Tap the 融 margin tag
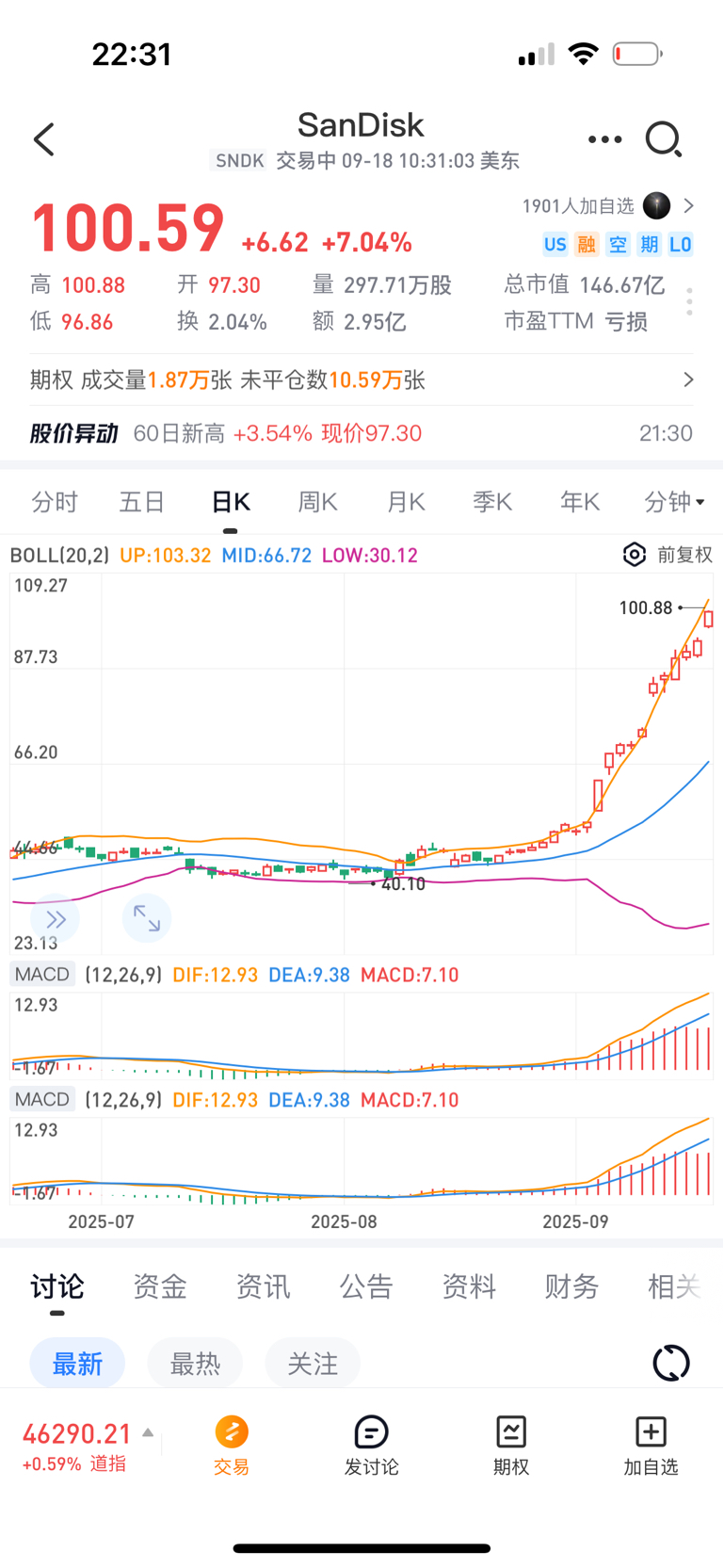 (587, 245)
